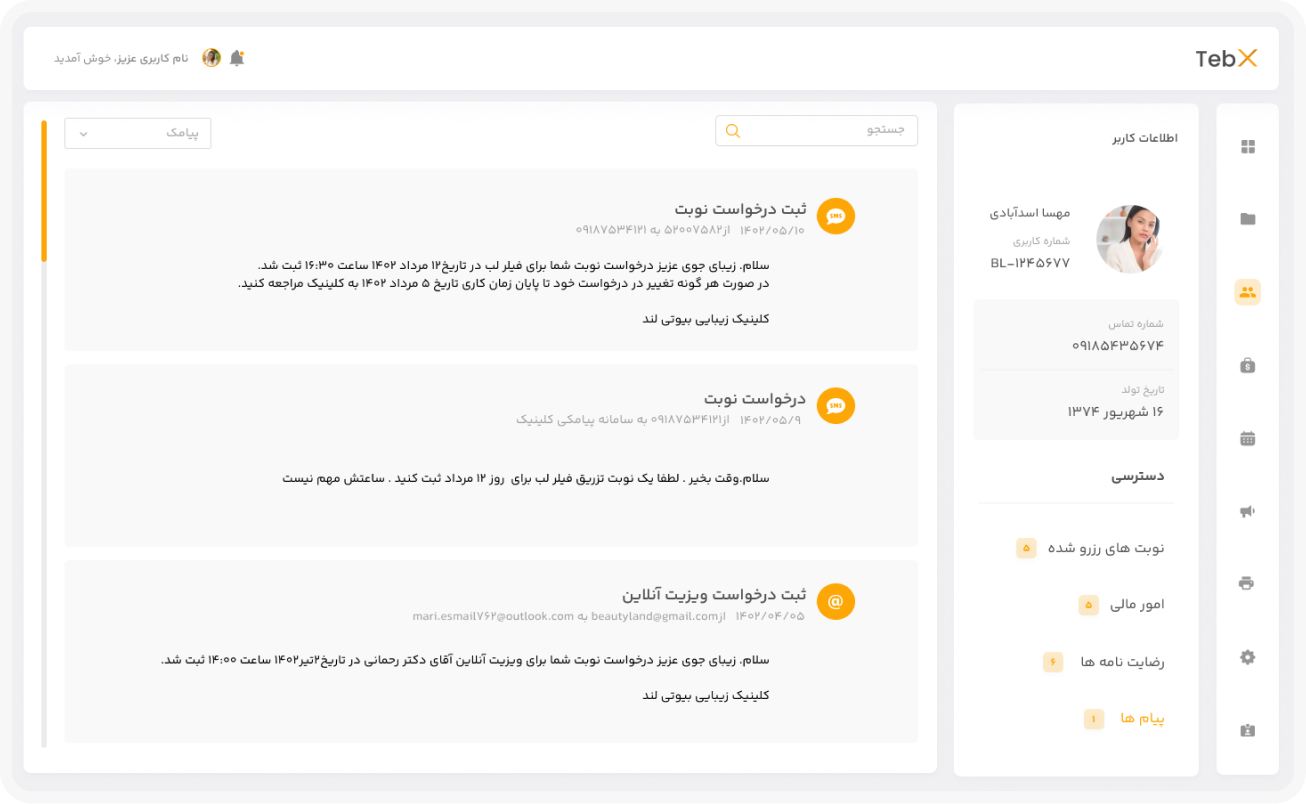The image size is (1306, 804).
Task: Click the small user avatar in header
Action: pyautogui.click(x=211, y=58)
